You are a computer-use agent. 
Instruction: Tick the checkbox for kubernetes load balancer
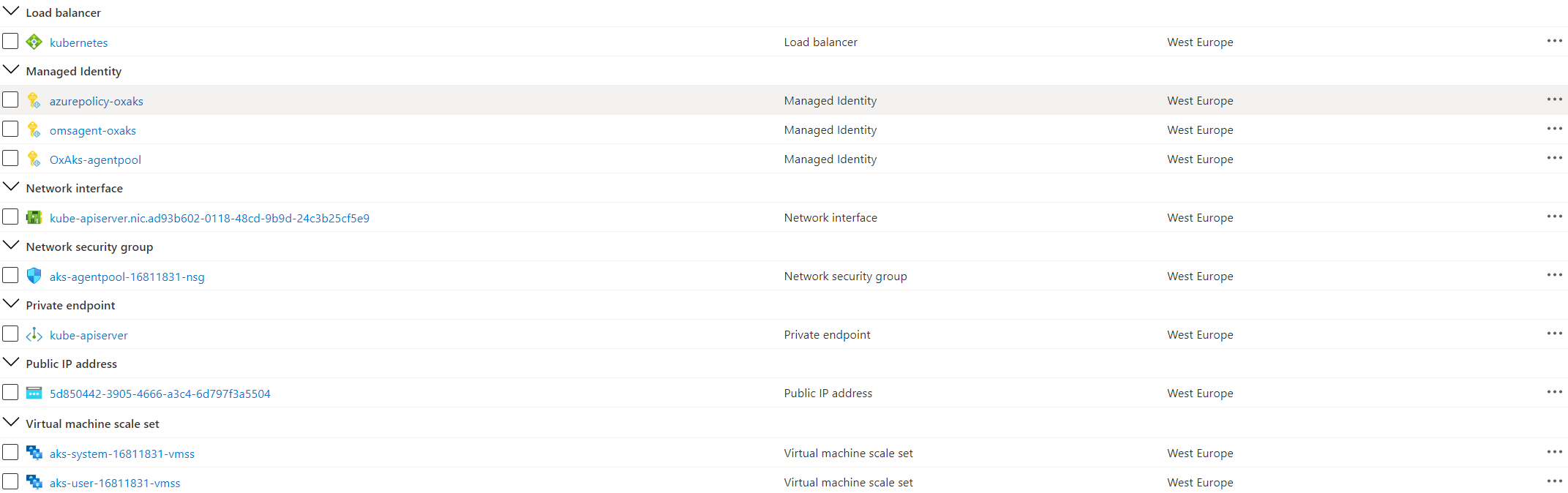click(10, 41)
